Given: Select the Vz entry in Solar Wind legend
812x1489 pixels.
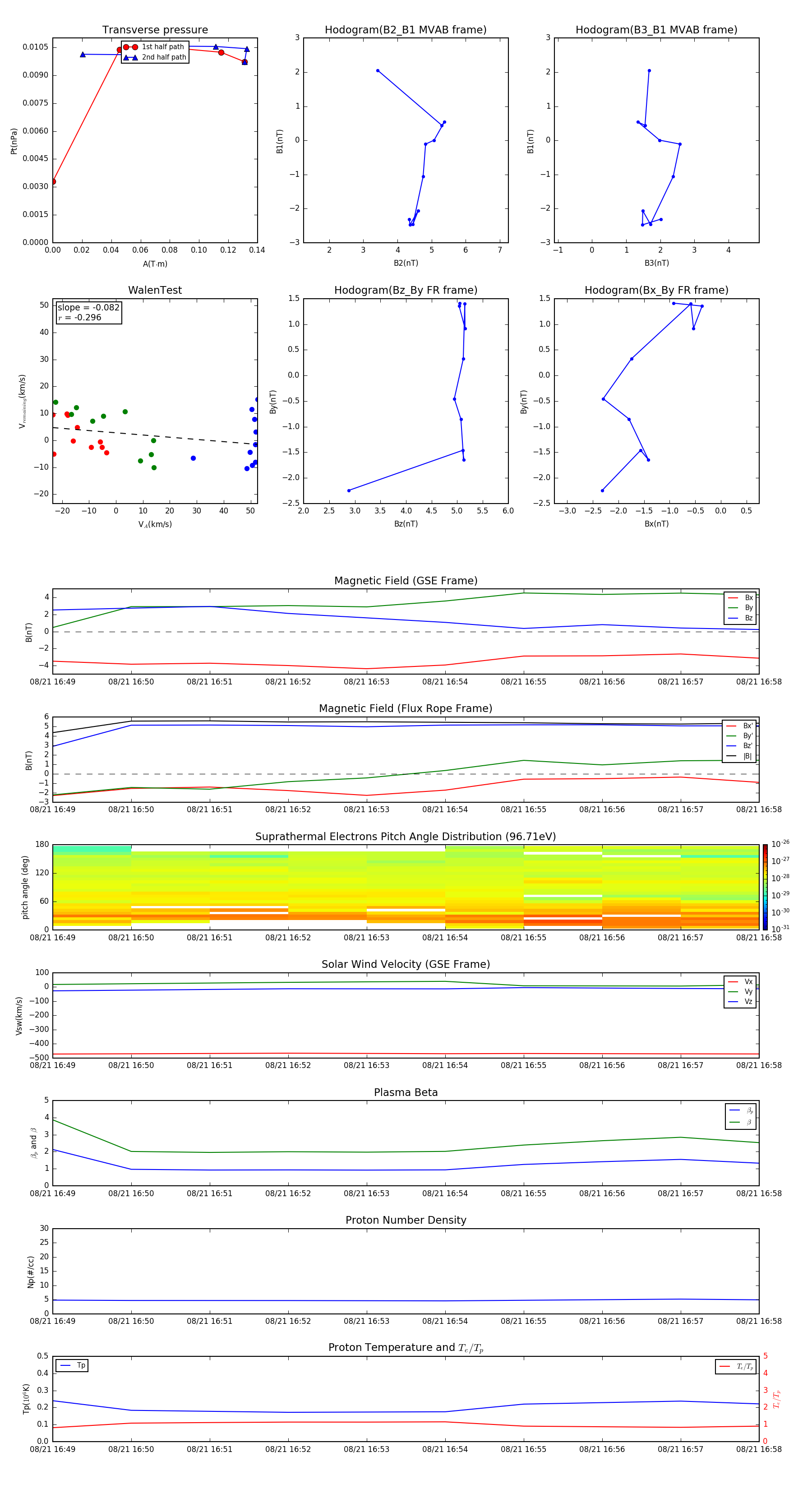Looking at the screenshot, I should pos(740,1002).
